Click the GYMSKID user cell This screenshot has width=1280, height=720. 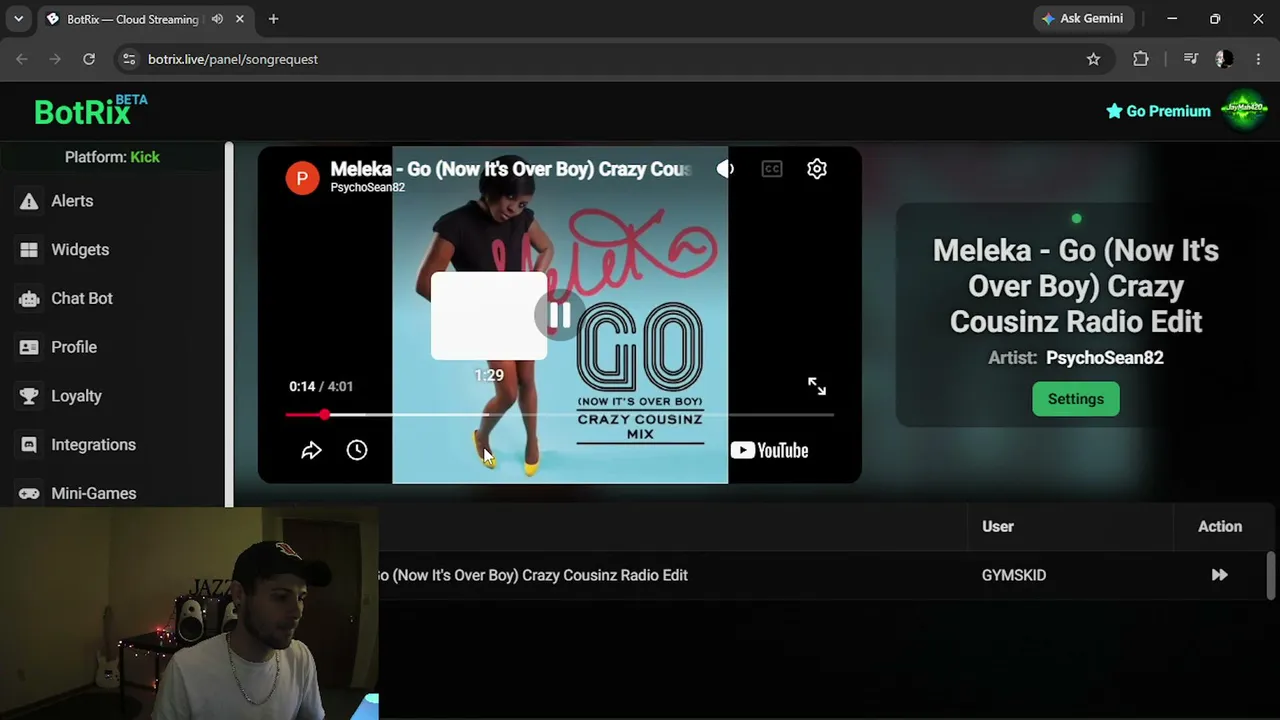click(1014, 575)
